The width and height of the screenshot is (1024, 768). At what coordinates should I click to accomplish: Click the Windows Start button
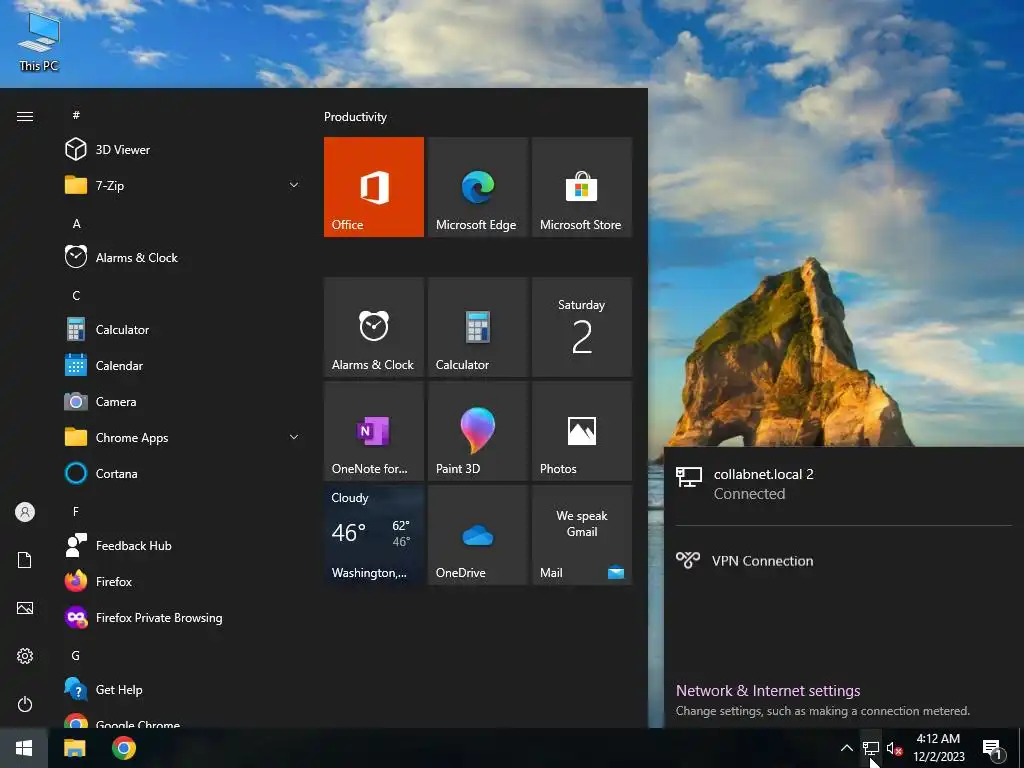pos(24,748)
